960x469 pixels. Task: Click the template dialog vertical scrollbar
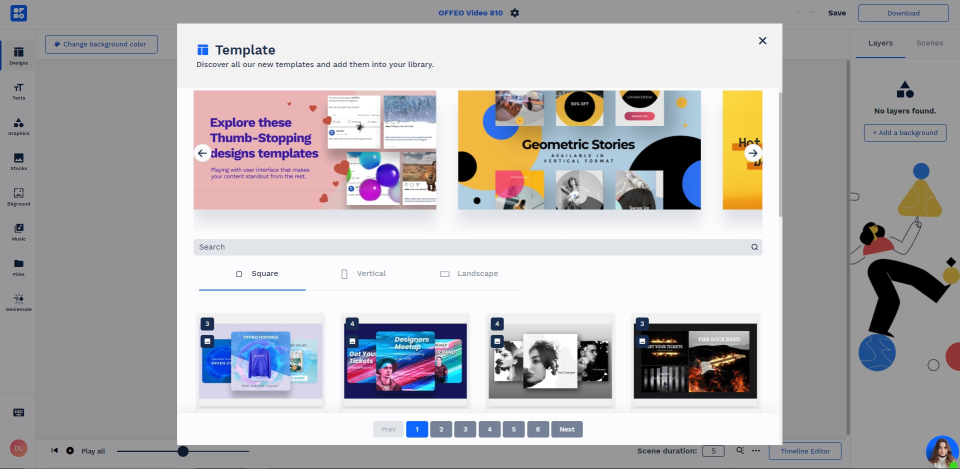[x=781, y=153]
